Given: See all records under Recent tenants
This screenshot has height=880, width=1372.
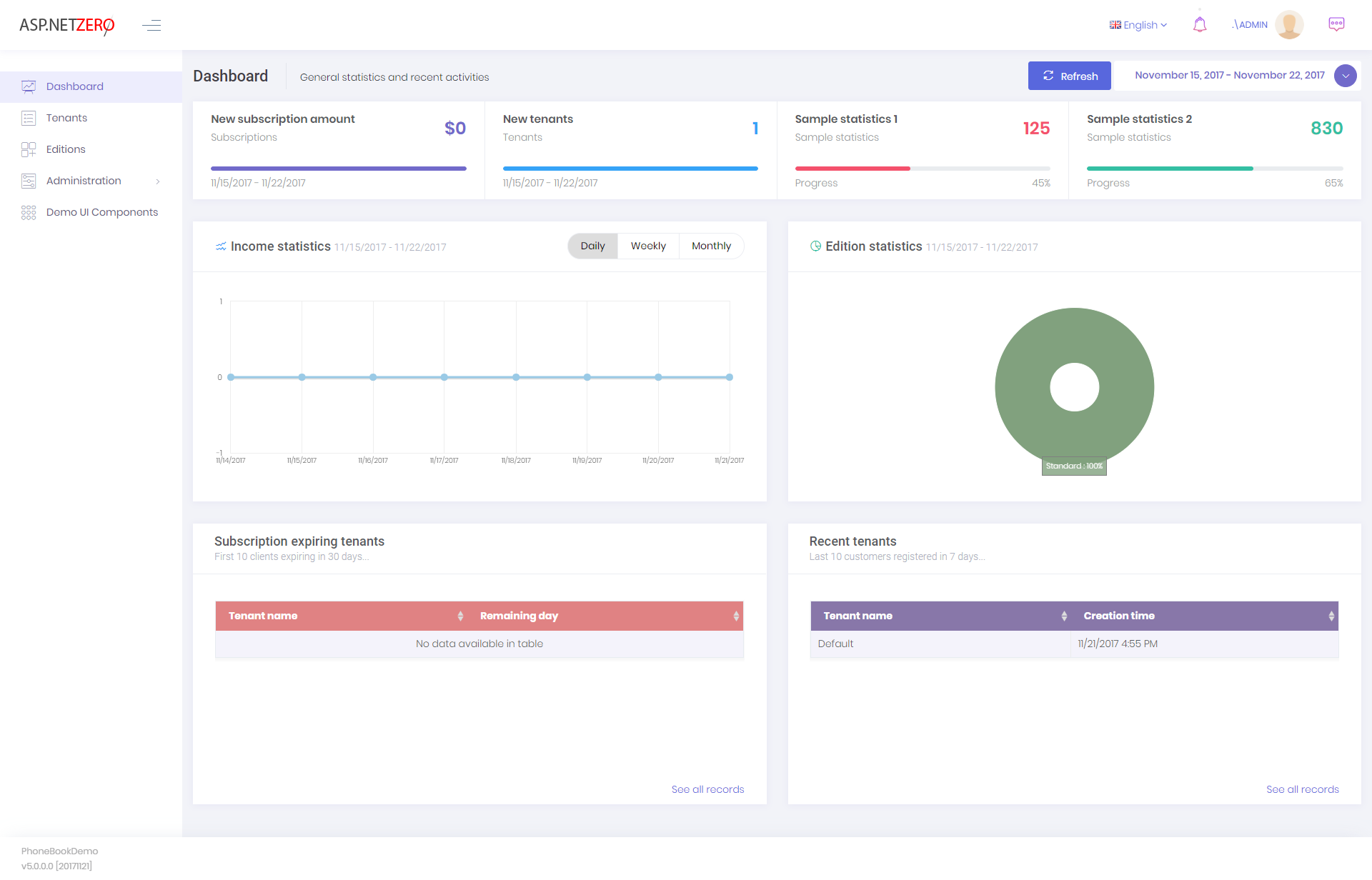Looking at the screenshot, I should pyautogui.click(x=1302, y=789).
